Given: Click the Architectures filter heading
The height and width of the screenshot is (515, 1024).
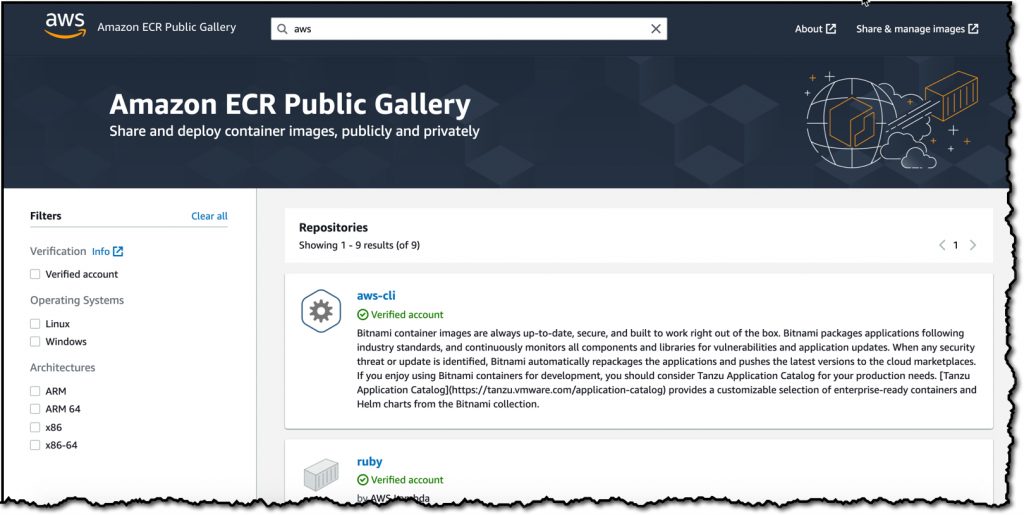Looking at the screenshot, I should (63, 367).
